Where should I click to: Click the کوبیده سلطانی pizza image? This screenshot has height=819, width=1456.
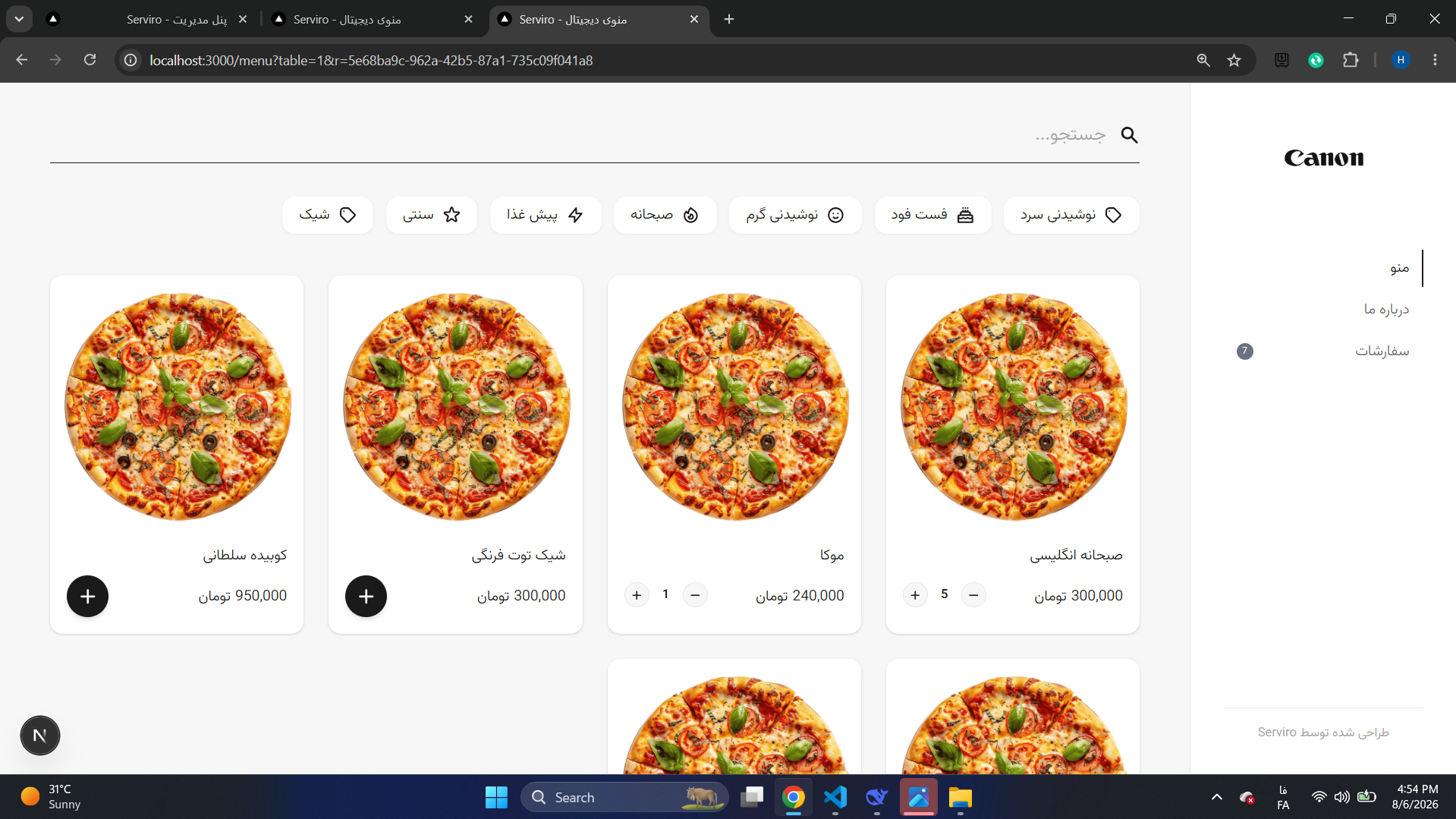[x=178, y=407]
